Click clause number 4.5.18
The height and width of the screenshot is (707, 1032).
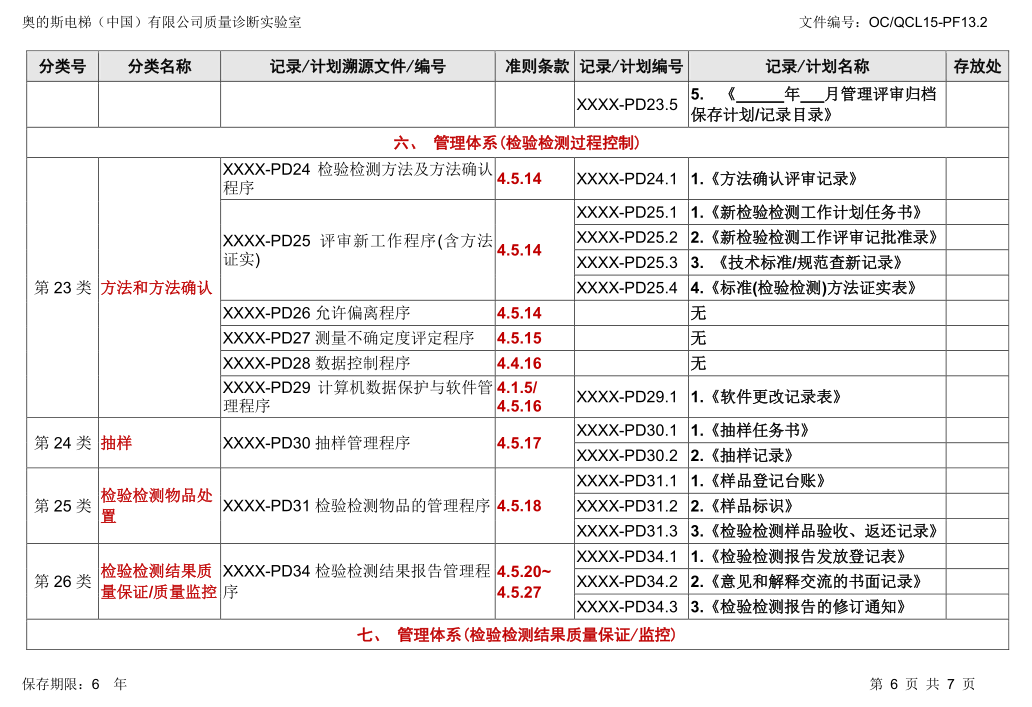point(519,506)
